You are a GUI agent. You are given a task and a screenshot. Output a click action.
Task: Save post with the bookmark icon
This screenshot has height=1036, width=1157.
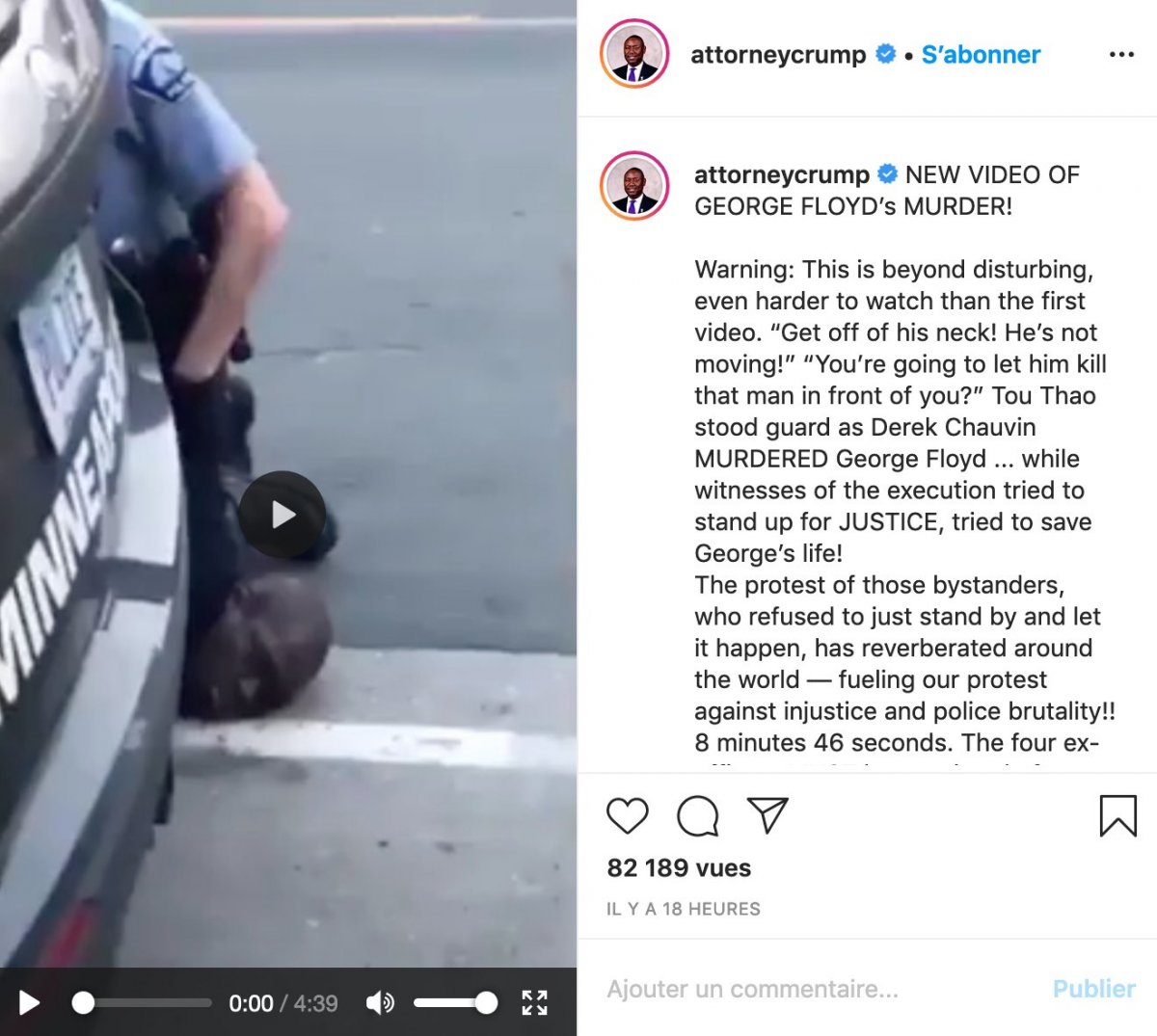click(1118, 815)
